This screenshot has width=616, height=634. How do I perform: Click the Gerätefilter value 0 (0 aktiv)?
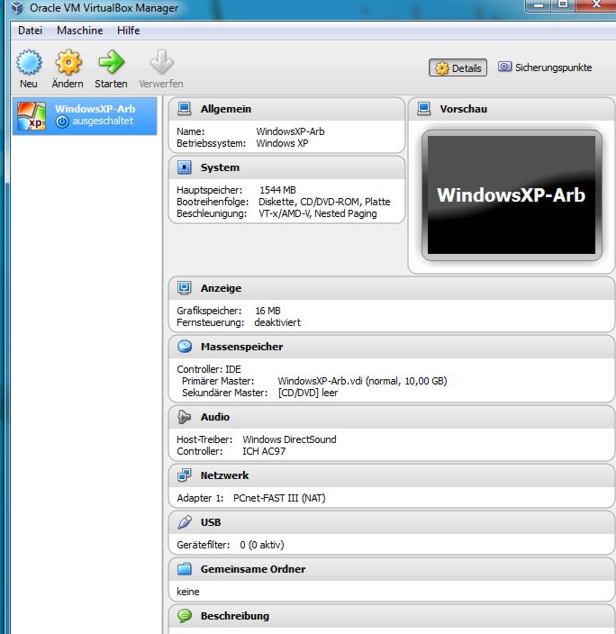coord(262,545)
